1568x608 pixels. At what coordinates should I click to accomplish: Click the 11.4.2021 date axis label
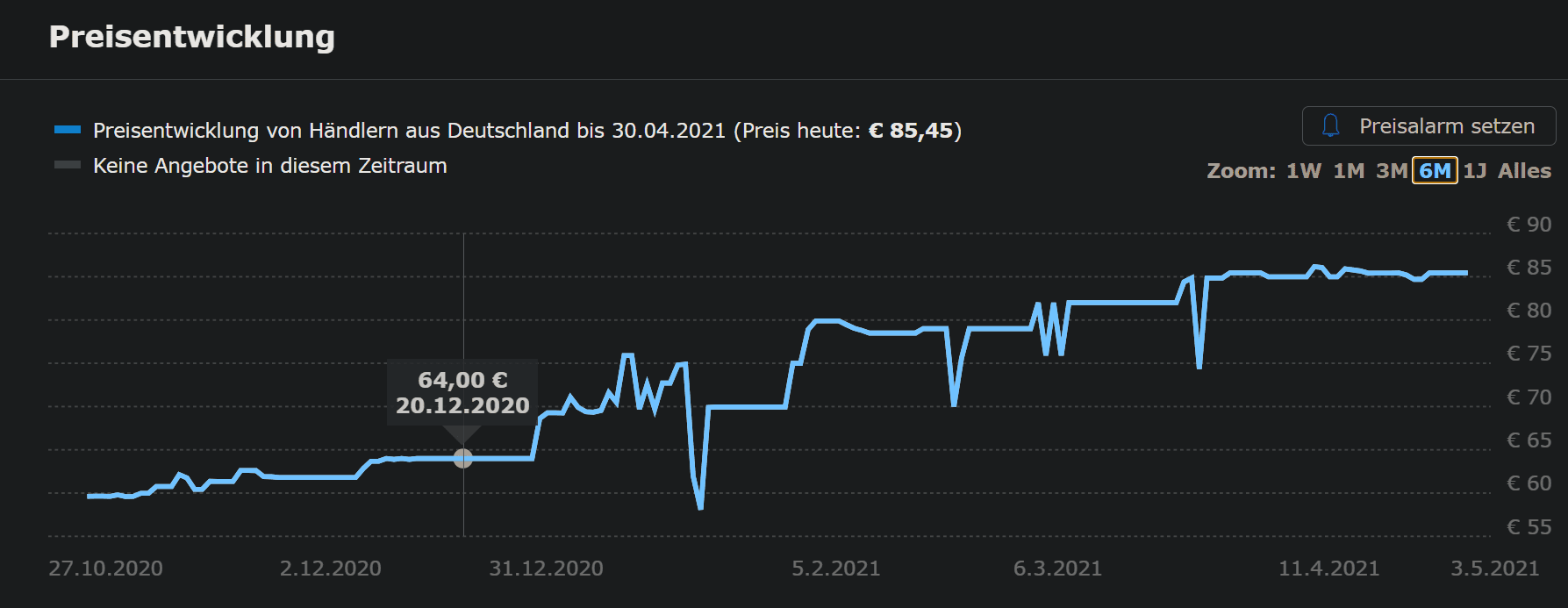(1328, 569)
